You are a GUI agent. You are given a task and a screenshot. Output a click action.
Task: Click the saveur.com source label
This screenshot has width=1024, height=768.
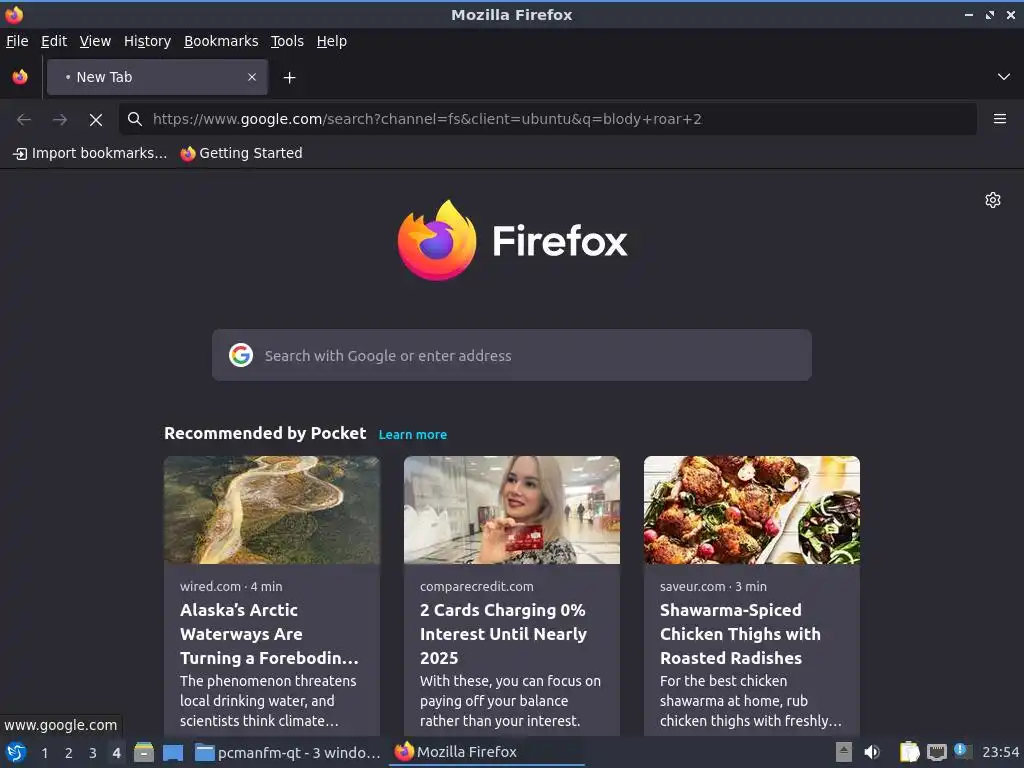pos(692,586)
